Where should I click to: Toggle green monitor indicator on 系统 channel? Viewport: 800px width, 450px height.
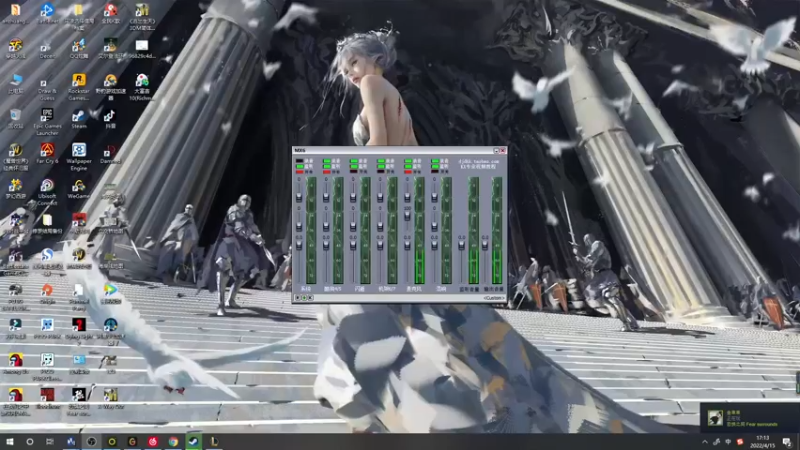(x=300, y=166)
